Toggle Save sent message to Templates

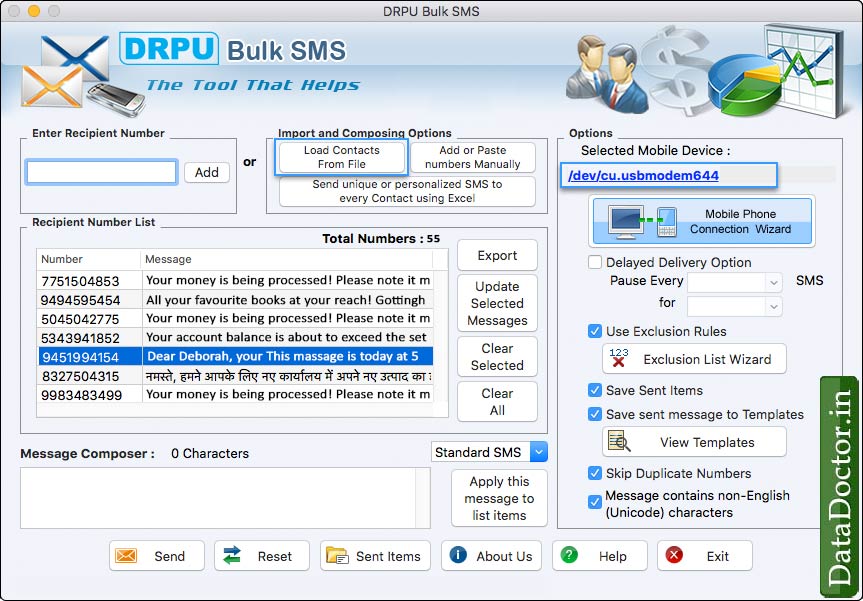tap(594, 414)
